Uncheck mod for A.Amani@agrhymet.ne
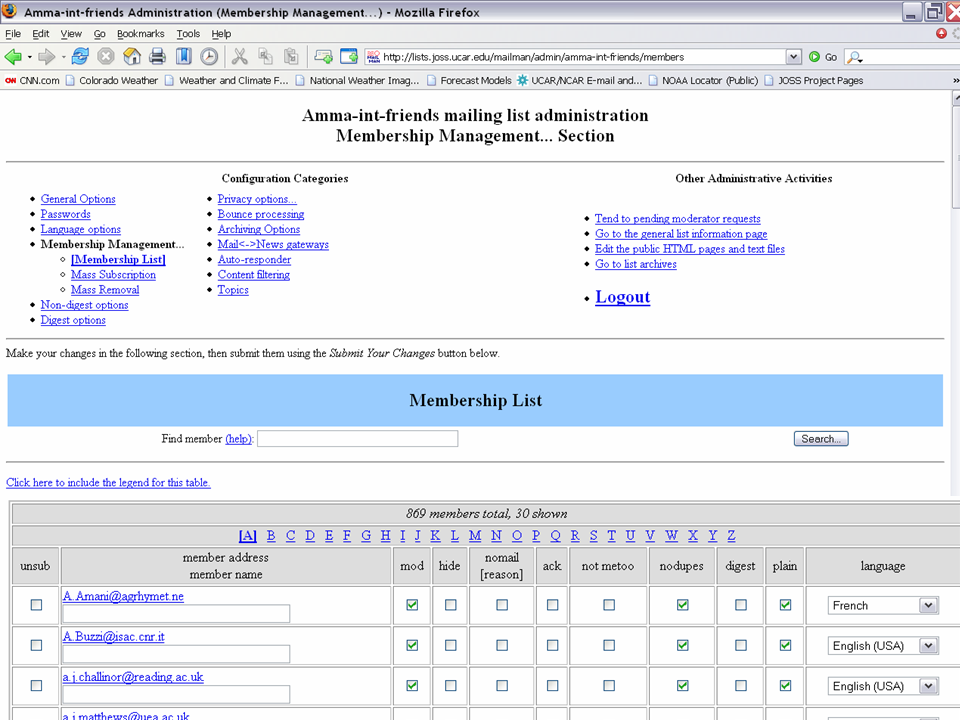The width and height of the screenshot is (960, 720). [x=412, y=605]
